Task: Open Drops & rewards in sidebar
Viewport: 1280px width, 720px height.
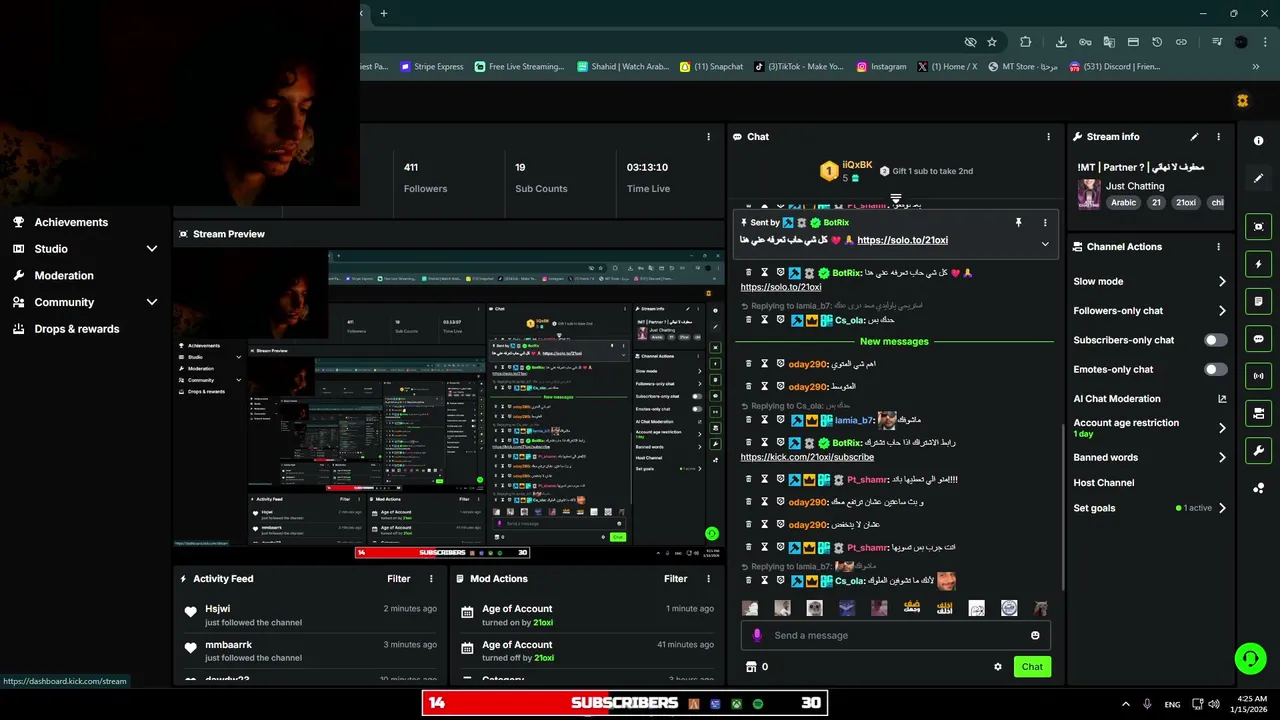Action: click(x=77, y=329)
